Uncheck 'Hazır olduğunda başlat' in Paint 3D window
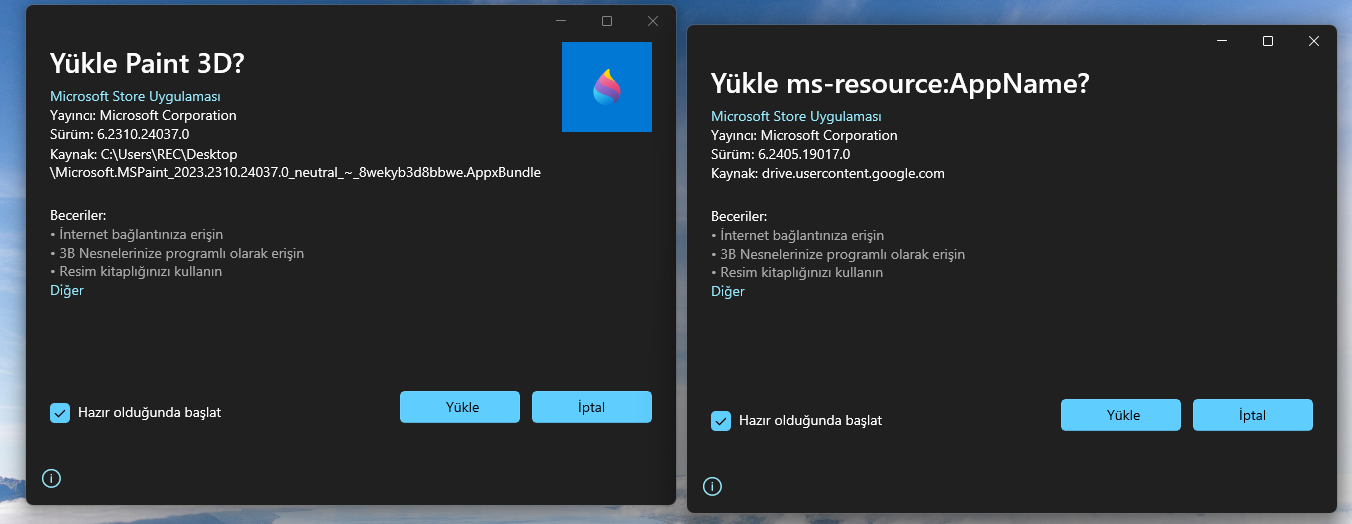This screenshot has height=524, width=1352. pos(60,412)
